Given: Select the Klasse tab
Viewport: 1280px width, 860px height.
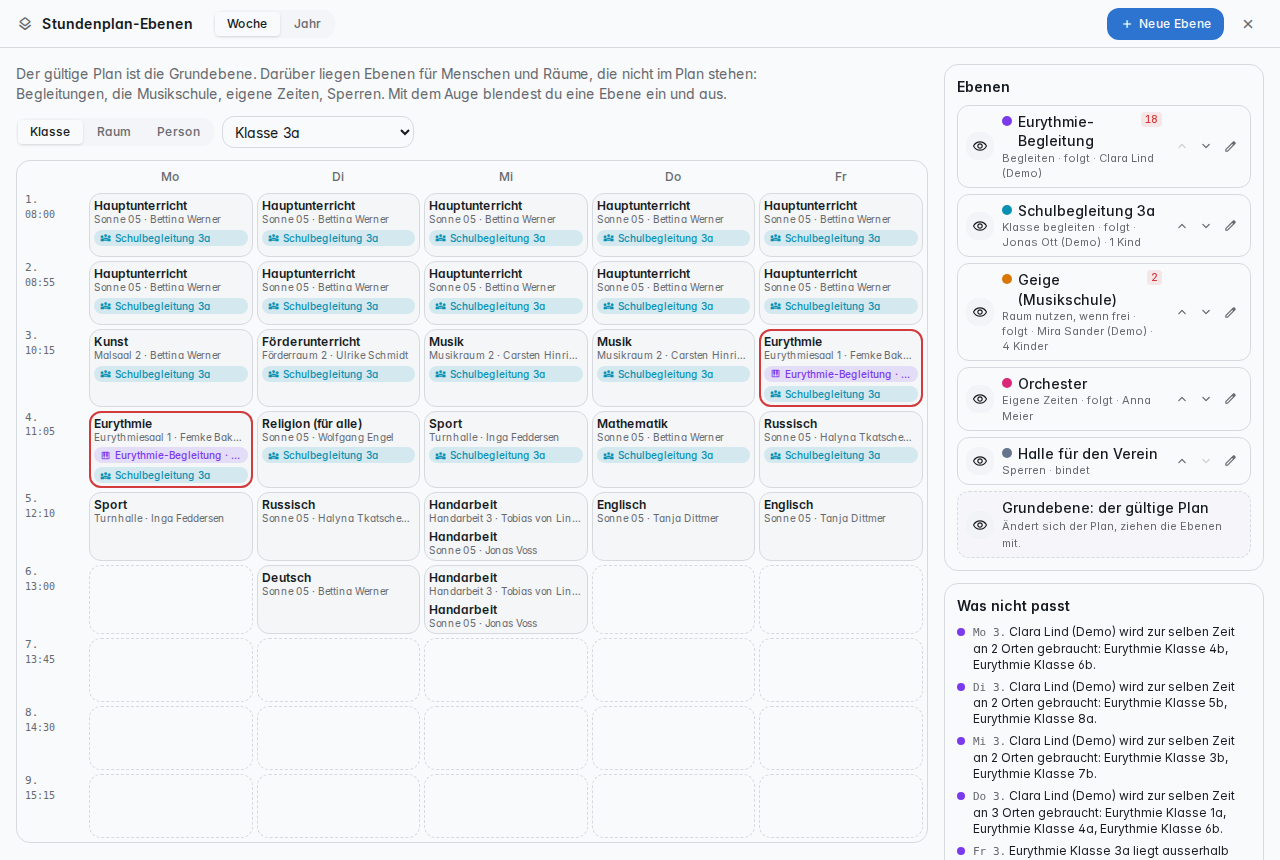Looking at the screenshot, I should pos(50,132).
